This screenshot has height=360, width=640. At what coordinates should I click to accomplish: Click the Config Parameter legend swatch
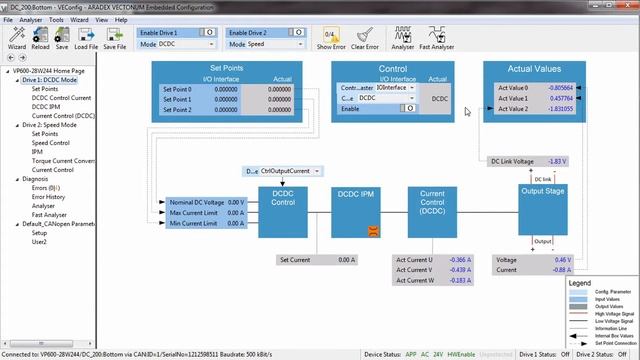578,292
